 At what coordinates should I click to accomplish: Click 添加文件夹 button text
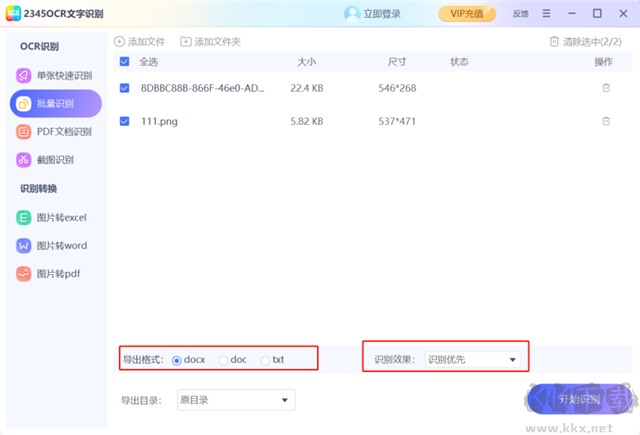click(x=217, y=42)
